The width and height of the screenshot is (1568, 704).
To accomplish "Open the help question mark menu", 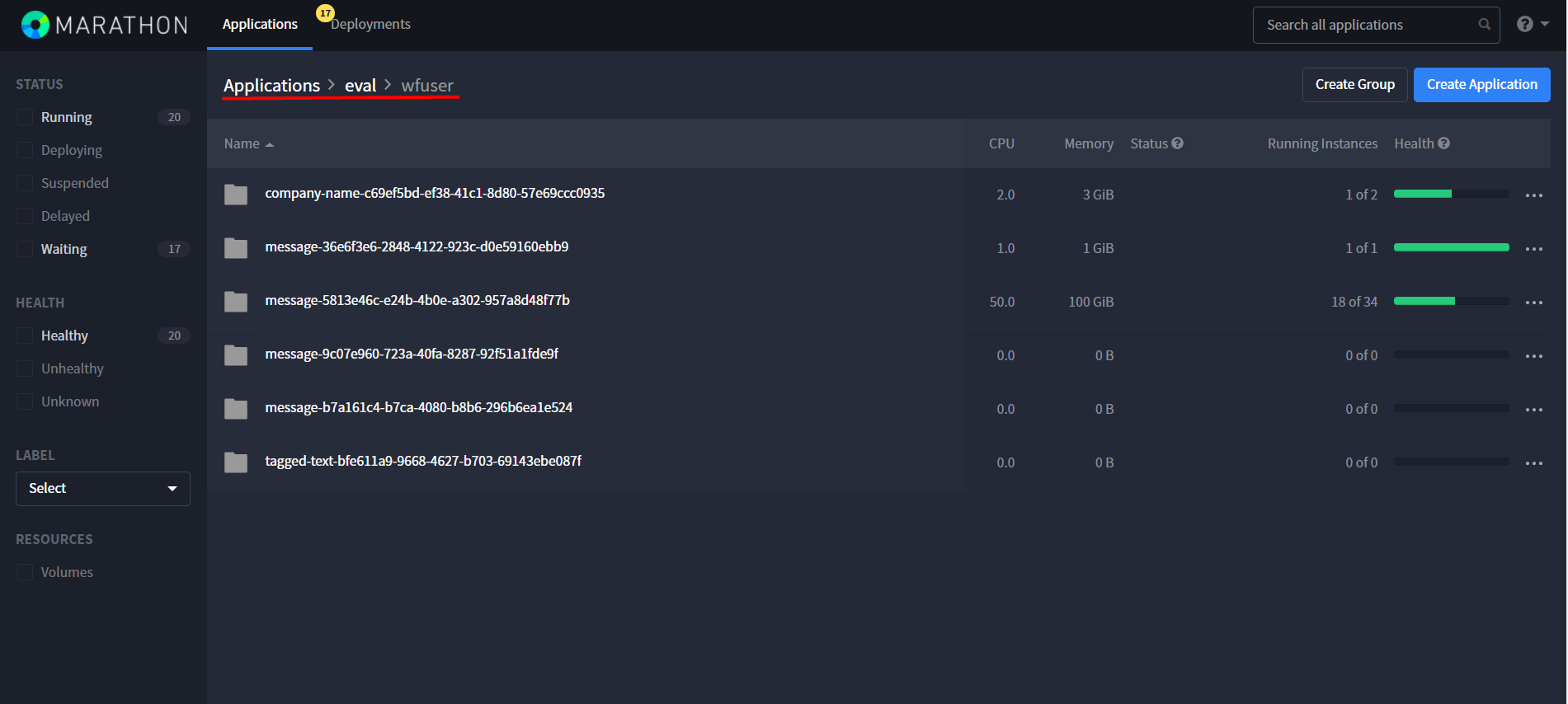I will tap(1533, 24).
